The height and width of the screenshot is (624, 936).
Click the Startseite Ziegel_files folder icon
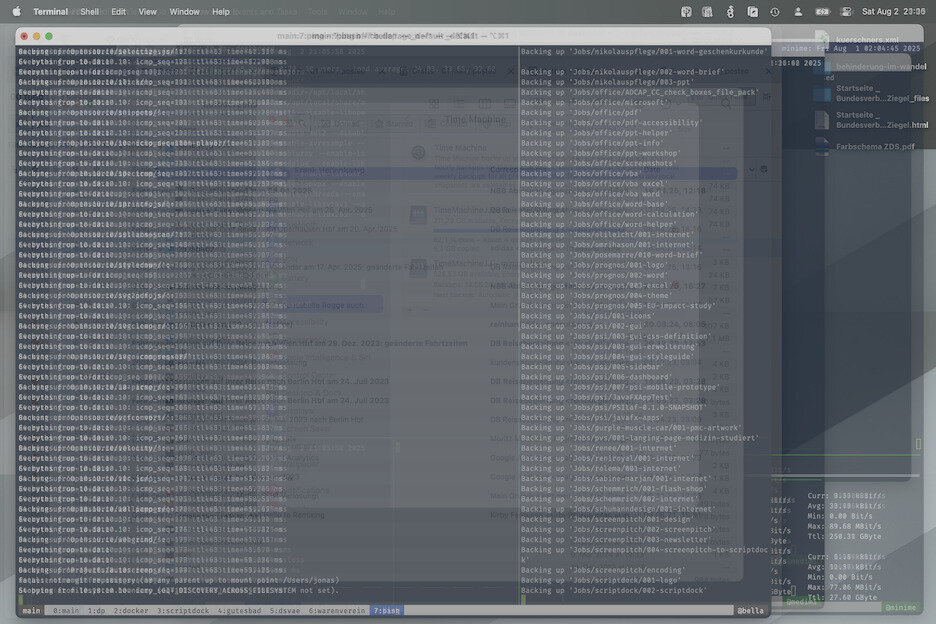pyautogui.click(x=821, y=93)
